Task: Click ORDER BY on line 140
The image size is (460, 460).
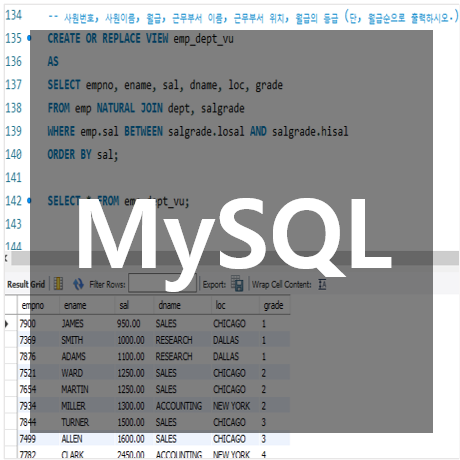Action: [x=69, y=154]
